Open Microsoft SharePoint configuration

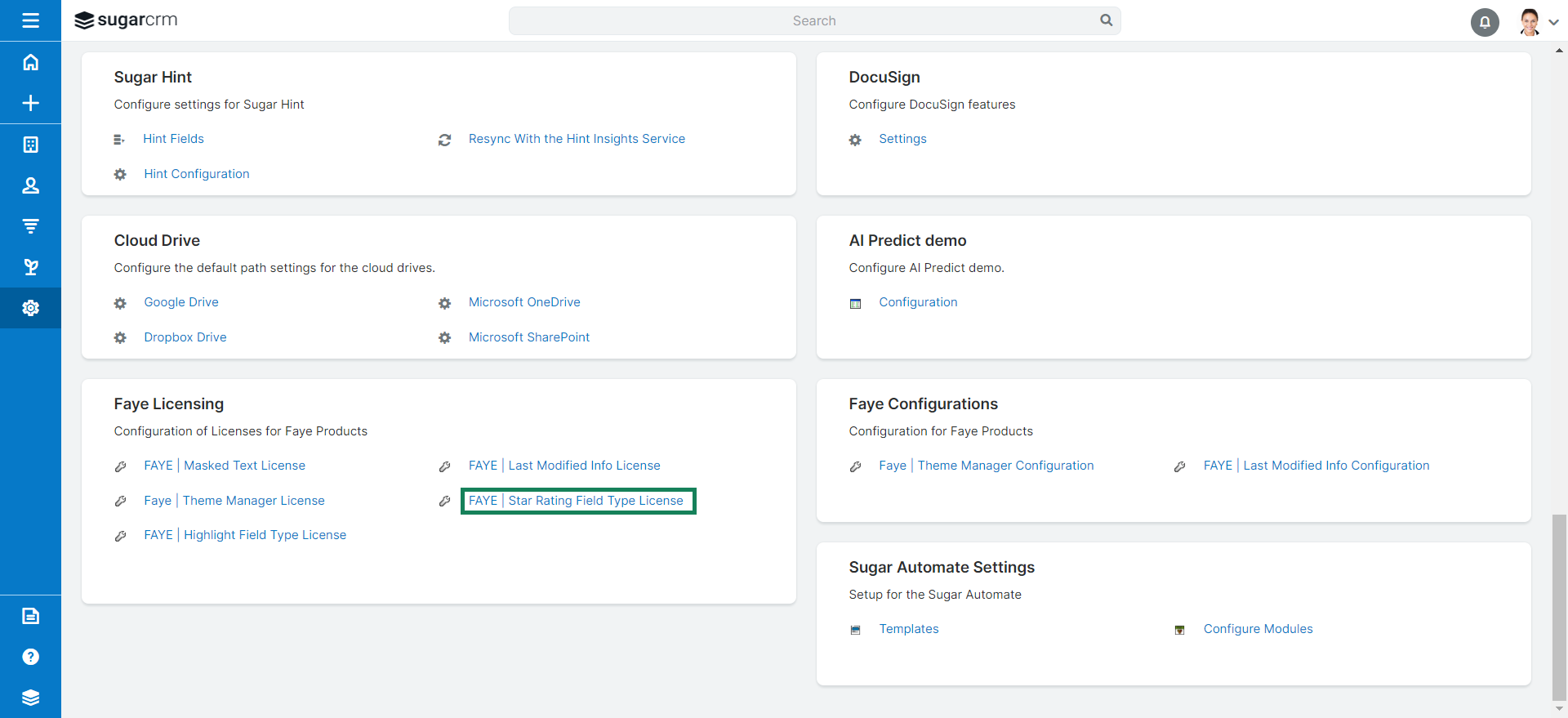point(529,337)
